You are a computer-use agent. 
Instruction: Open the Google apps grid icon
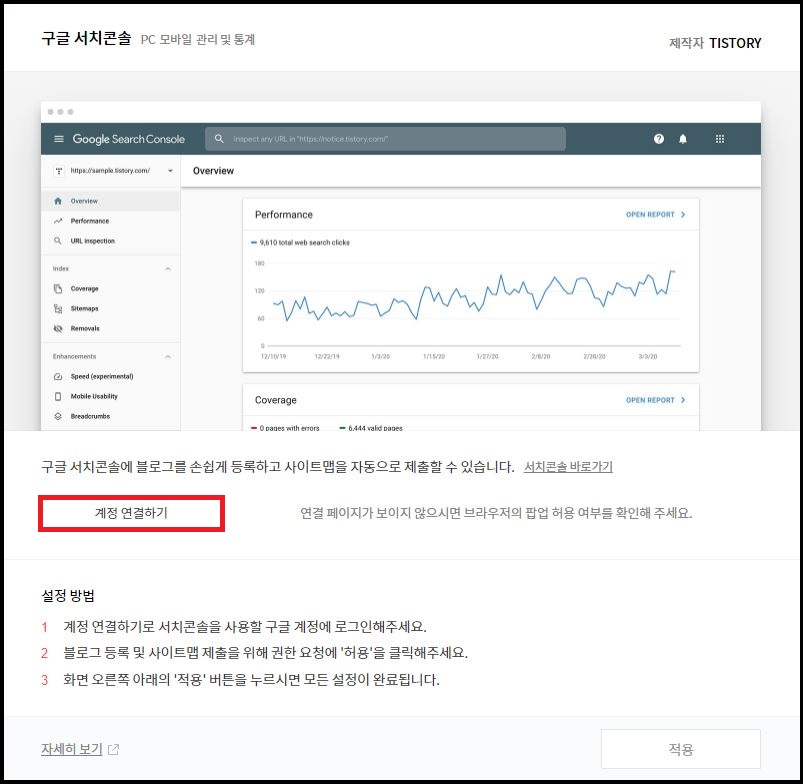pos(720,139)
